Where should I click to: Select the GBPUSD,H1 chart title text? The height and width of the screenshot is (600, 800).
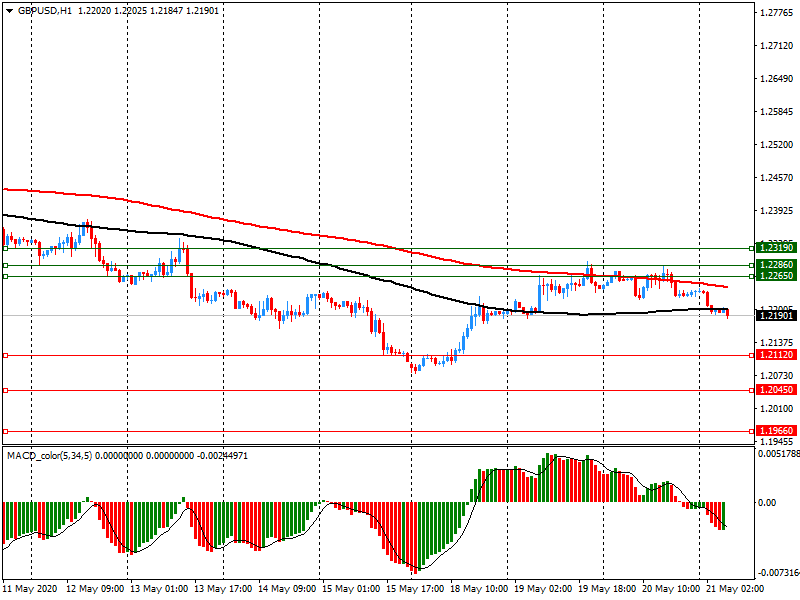tap(45, 11)
